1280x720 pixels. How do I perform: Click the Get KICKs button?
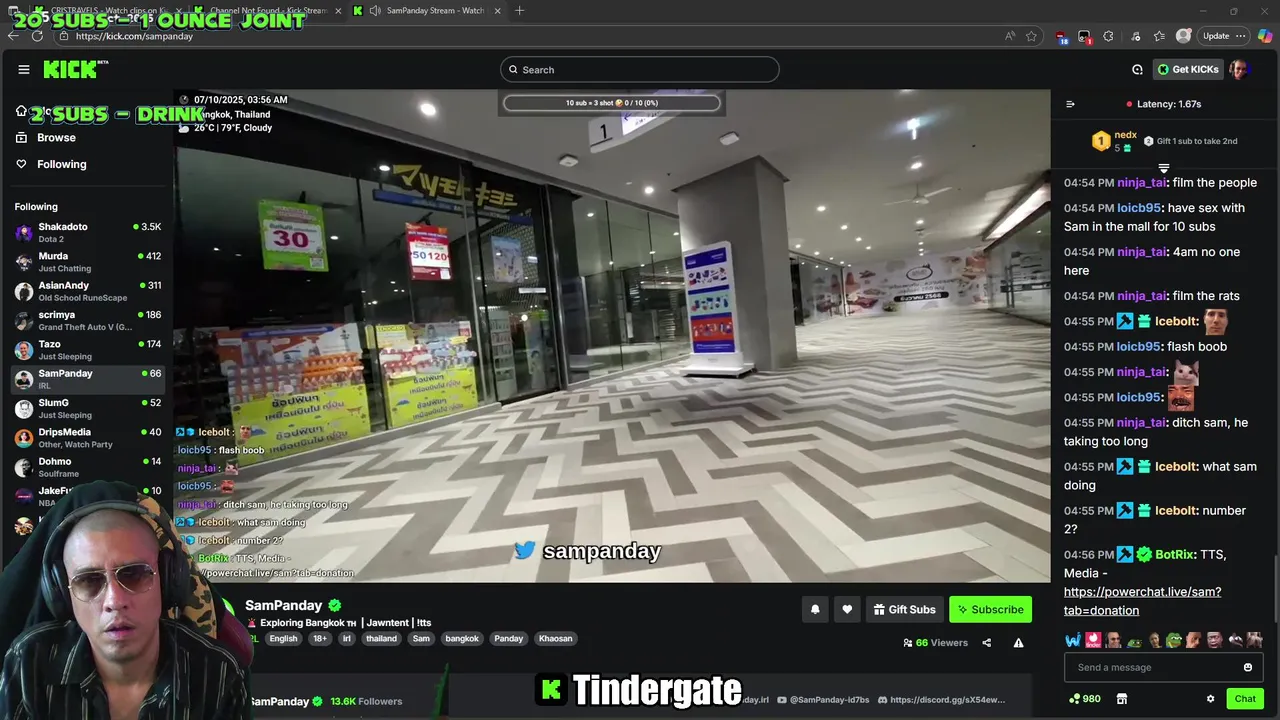(1188, 69)
